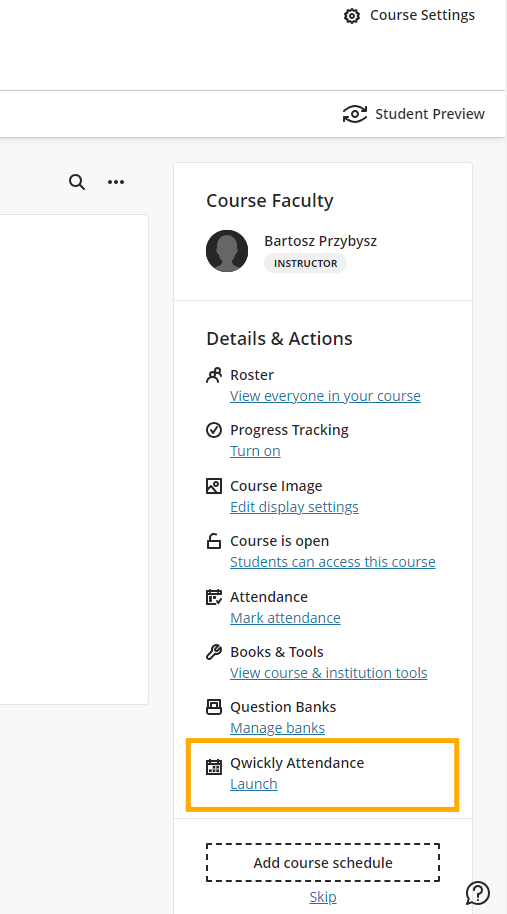Open View everyone in your course link
507x914 pixels.
point(325,396)
